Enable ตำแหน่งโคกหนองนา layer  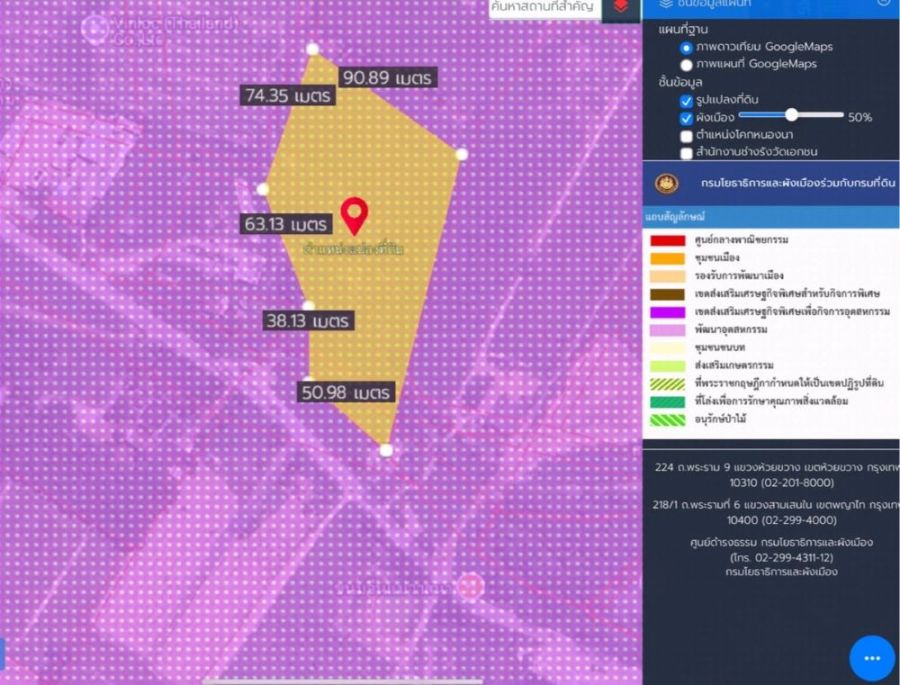tap(686, 135)
